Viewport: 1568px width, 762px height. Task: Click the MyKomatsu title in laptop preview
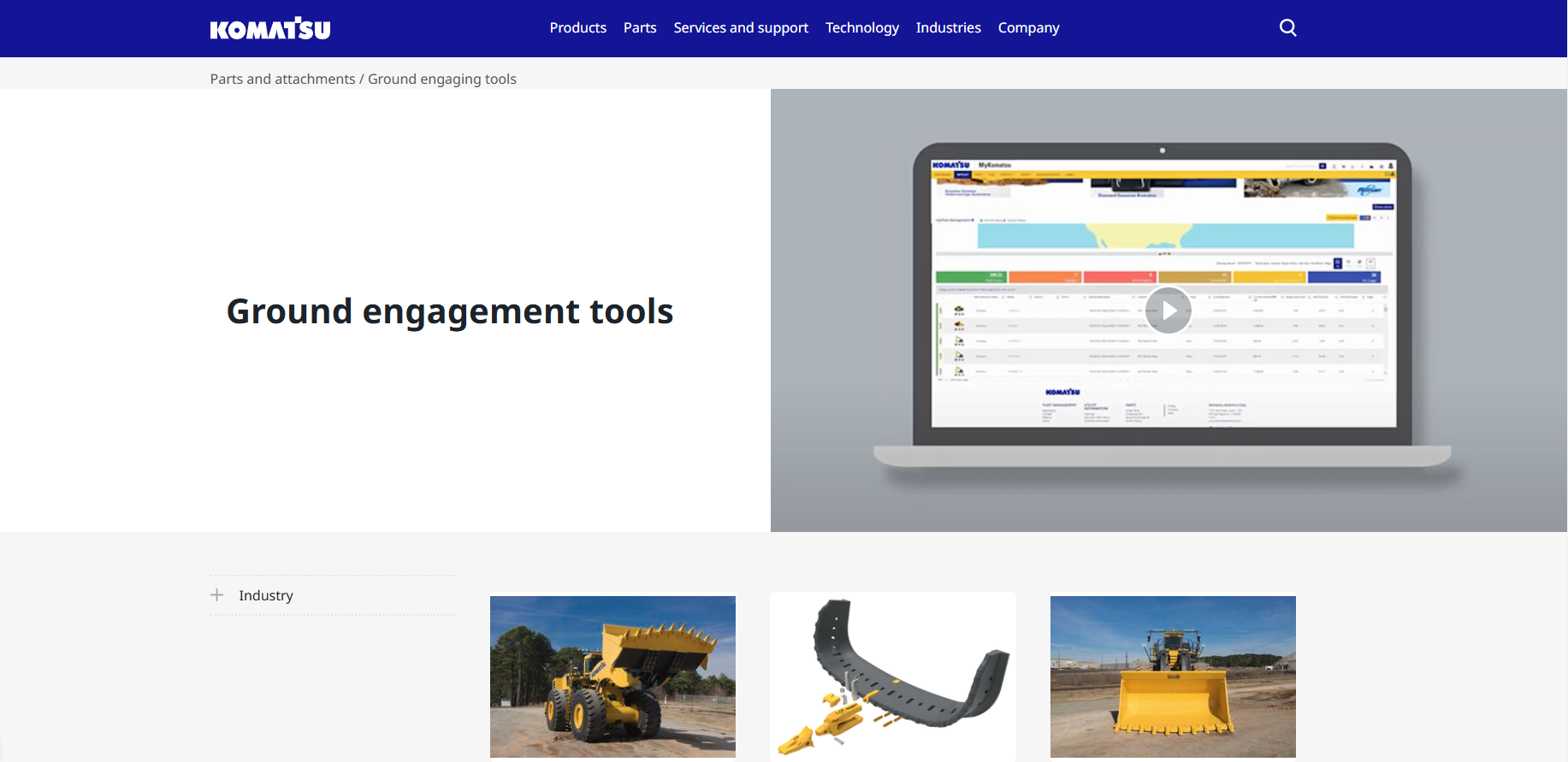pyautogui.click(x=995, y=165)
